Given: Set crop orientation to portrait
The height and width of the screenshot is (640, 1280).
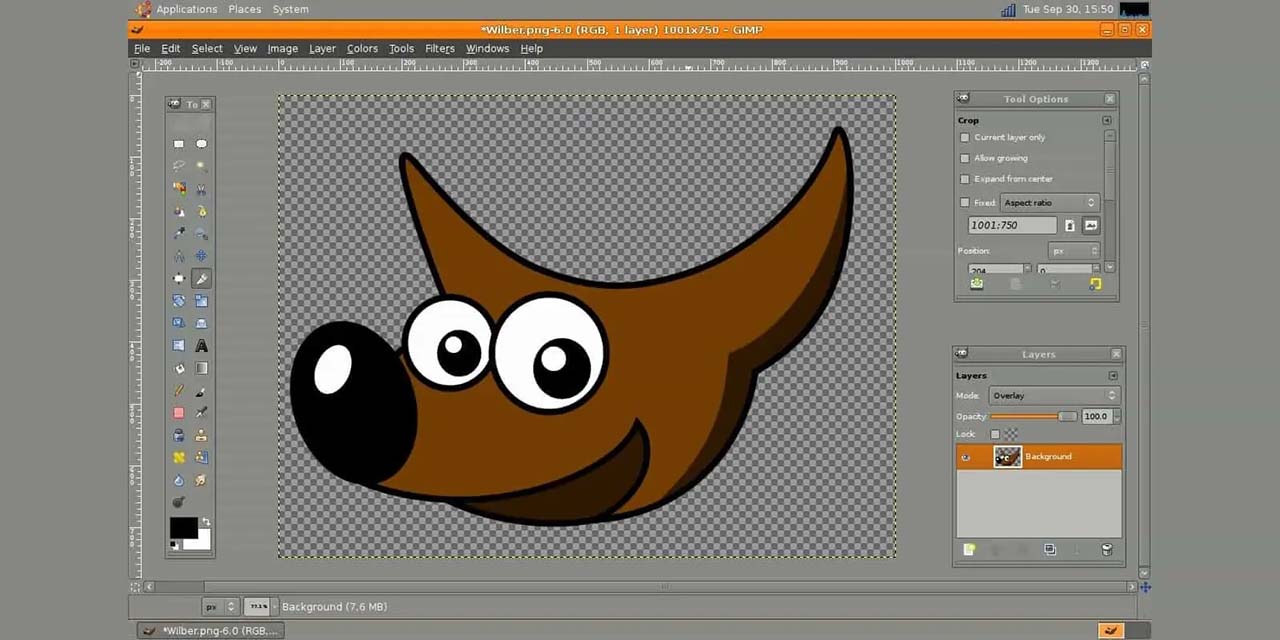Looking at the screenshot, I should pyautogui.click(x=1070, y=226).
